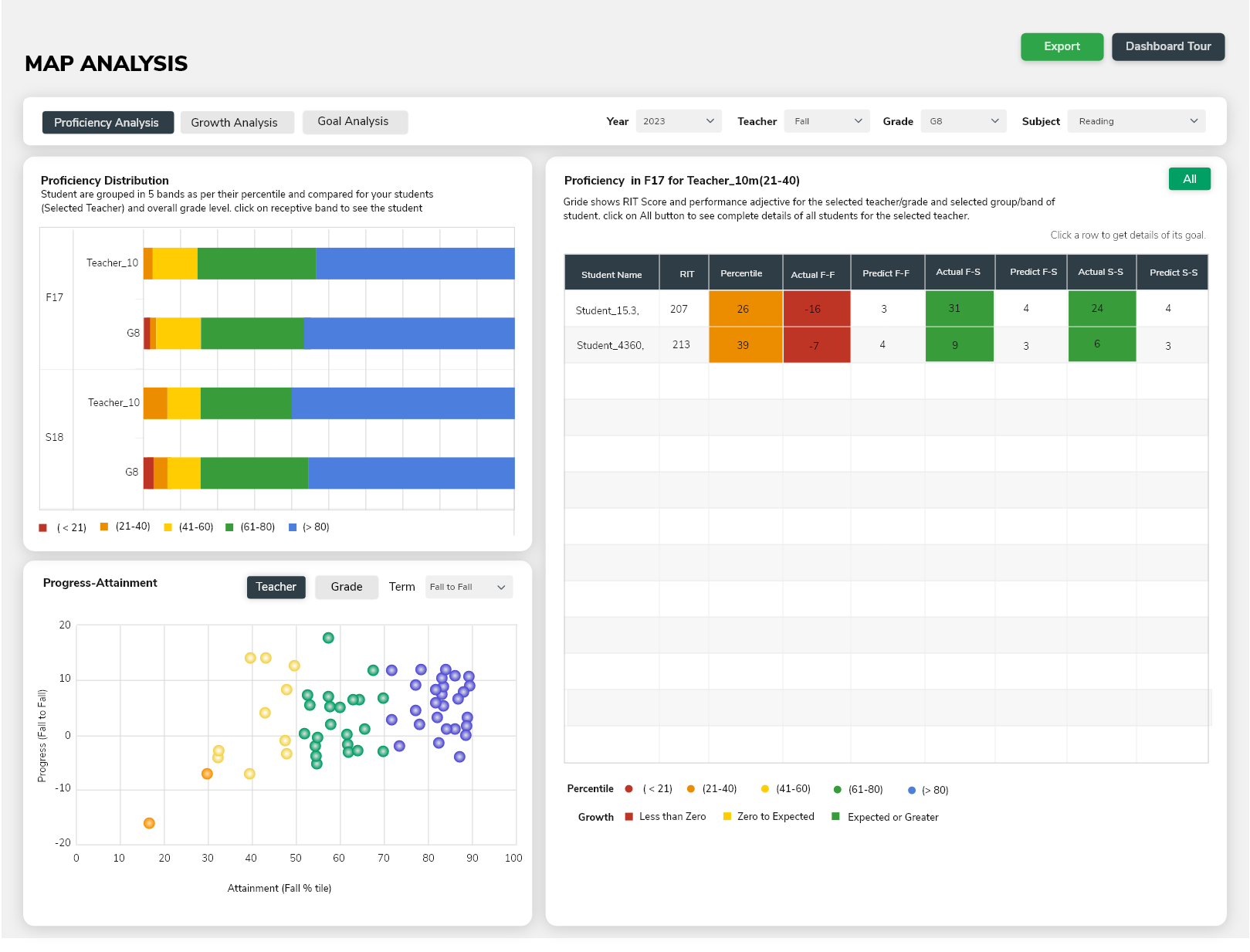1250x952 pixels.
Task: Click the Actual F-S column header
Action: pyautogui.click(x=958, y=272)
